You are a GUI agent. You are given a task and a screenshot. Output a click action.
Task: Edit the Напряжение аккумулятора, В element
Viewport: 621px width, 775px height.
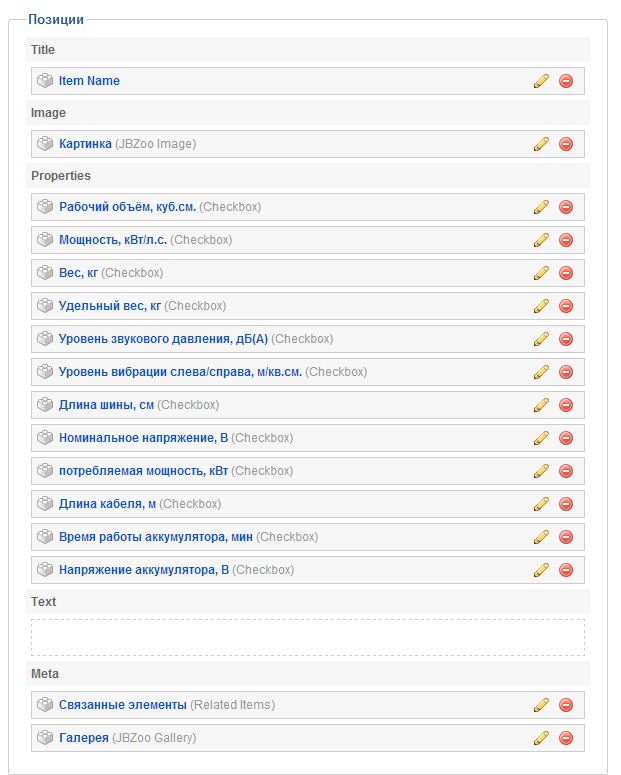541,570
